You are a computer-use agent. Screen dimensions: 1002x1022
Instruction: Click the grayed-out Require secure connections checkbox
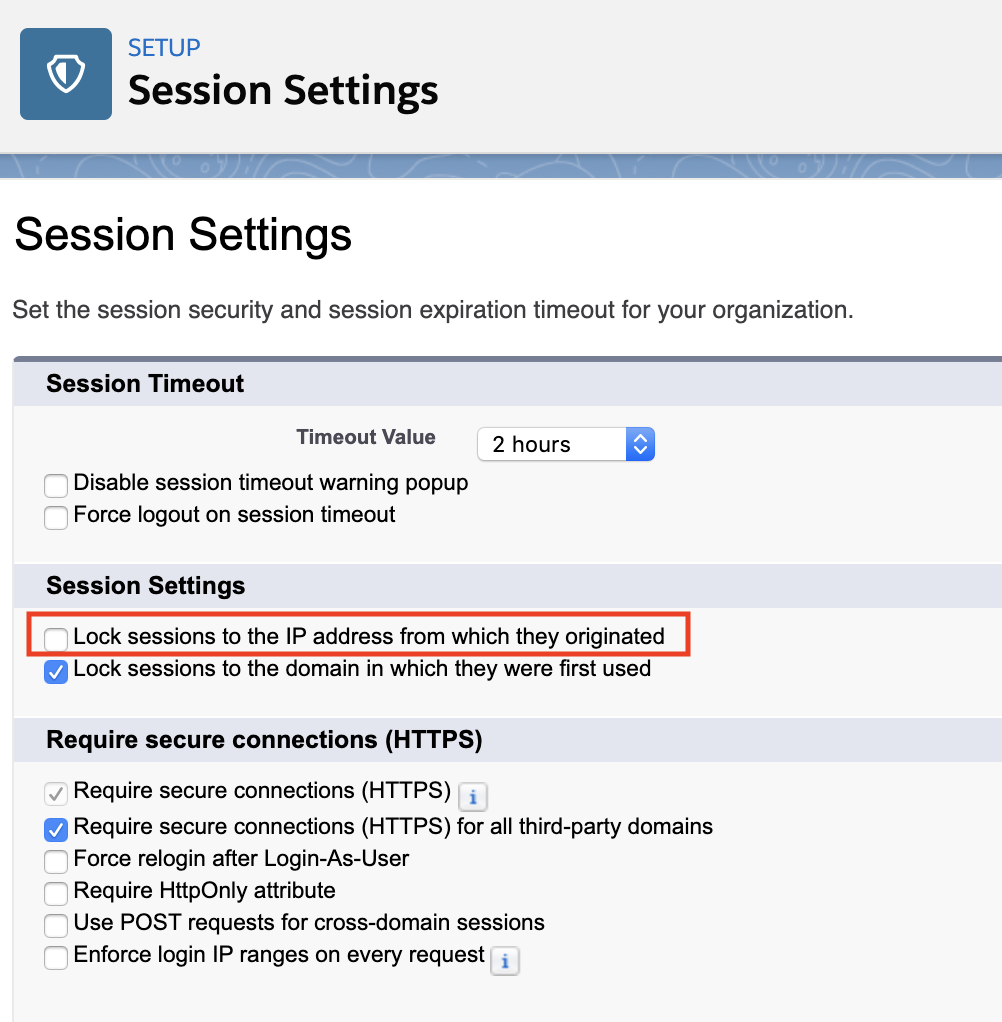(x=55, y=793)
